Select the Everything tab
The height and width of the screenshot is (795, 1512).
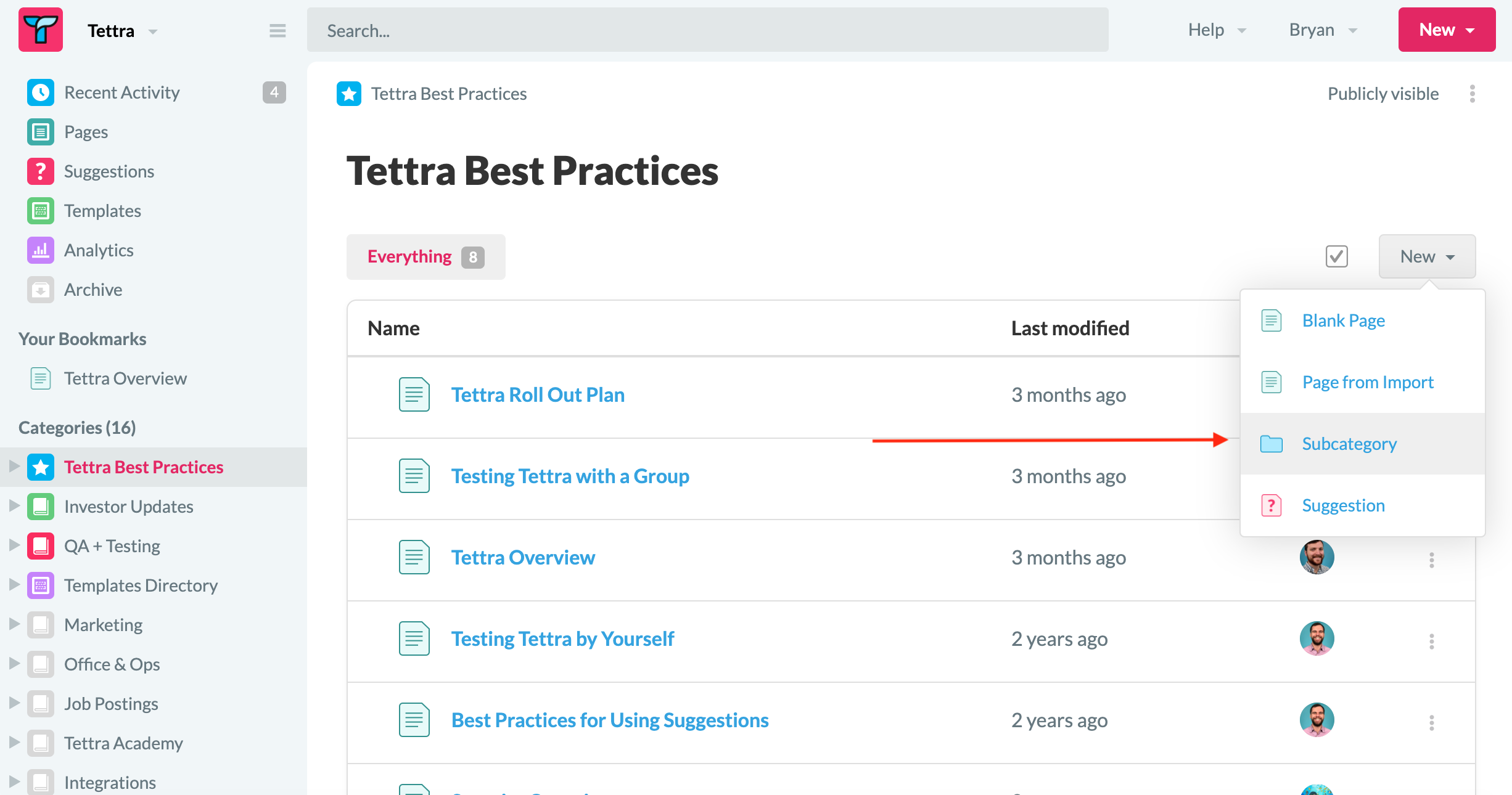point(426,257)
